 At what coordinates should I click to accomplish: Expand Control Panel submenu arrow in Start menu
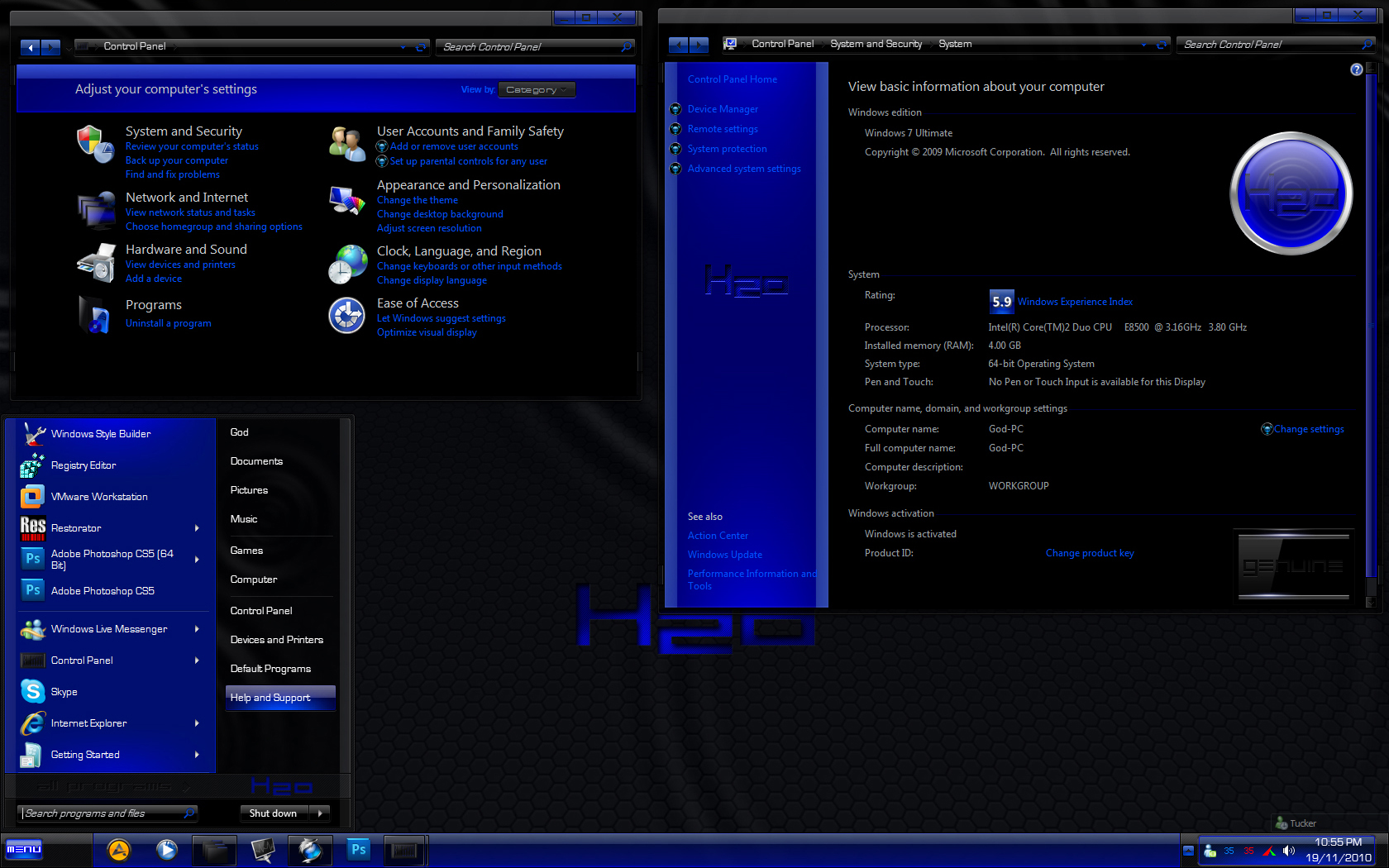(197, 661)
